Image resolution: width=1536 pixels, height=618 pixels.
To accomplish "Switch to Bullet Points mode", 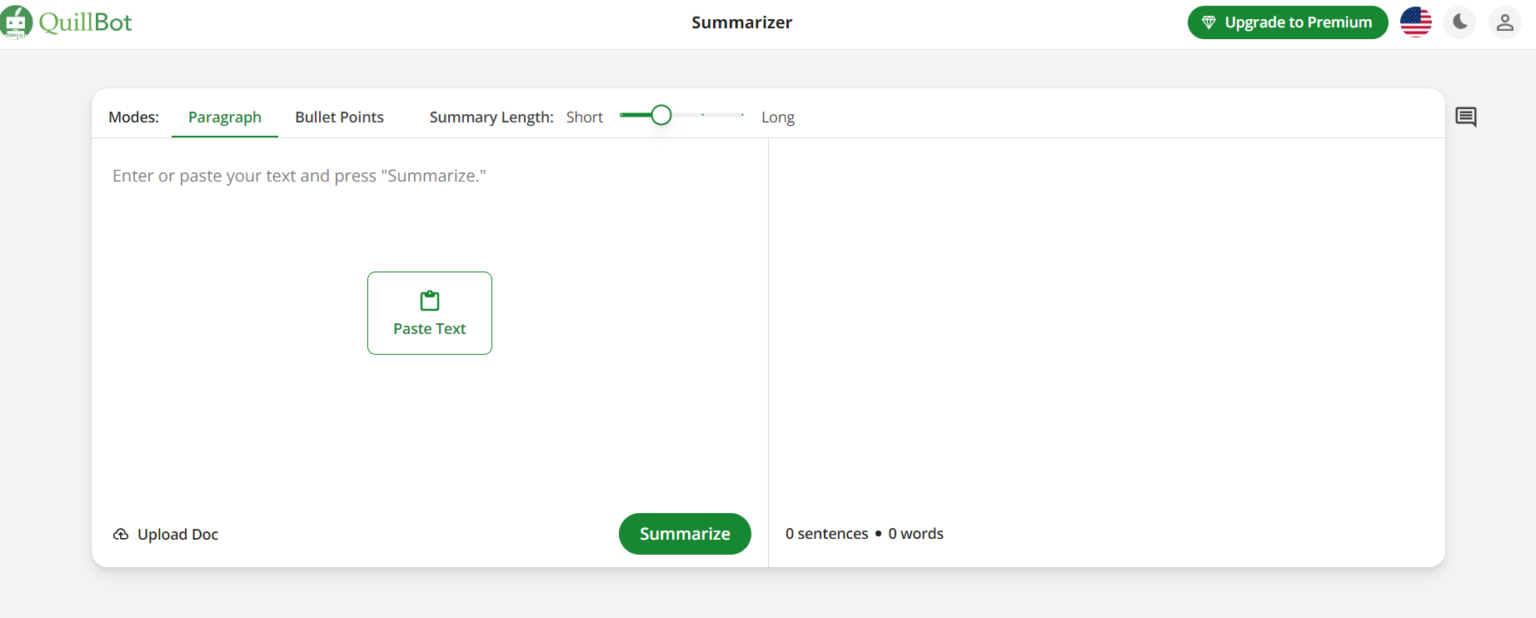I will pyautogui.click(x=339, y=117).
